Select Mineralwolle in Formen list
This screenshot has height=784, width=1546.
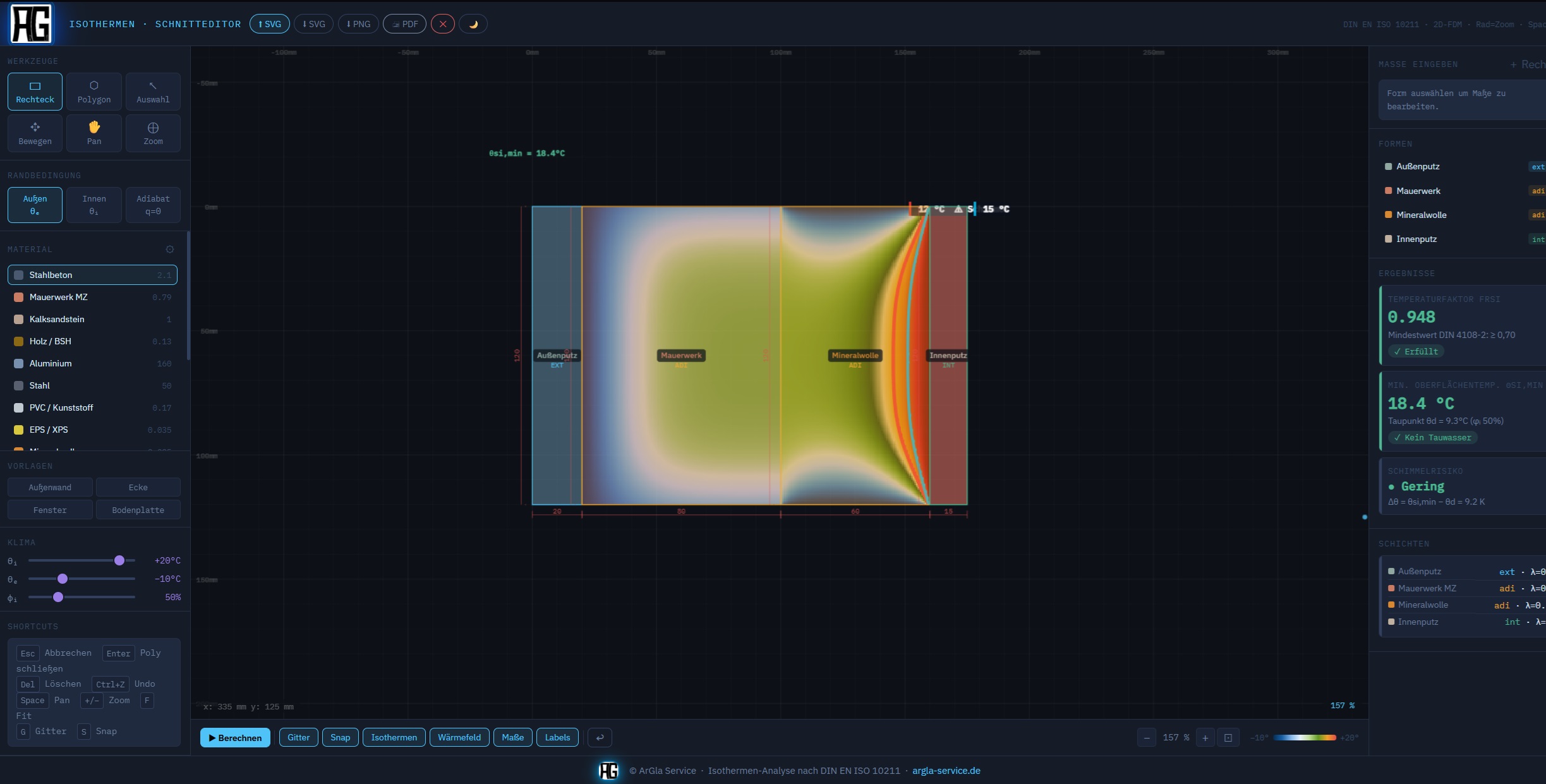coord(1462,215)
